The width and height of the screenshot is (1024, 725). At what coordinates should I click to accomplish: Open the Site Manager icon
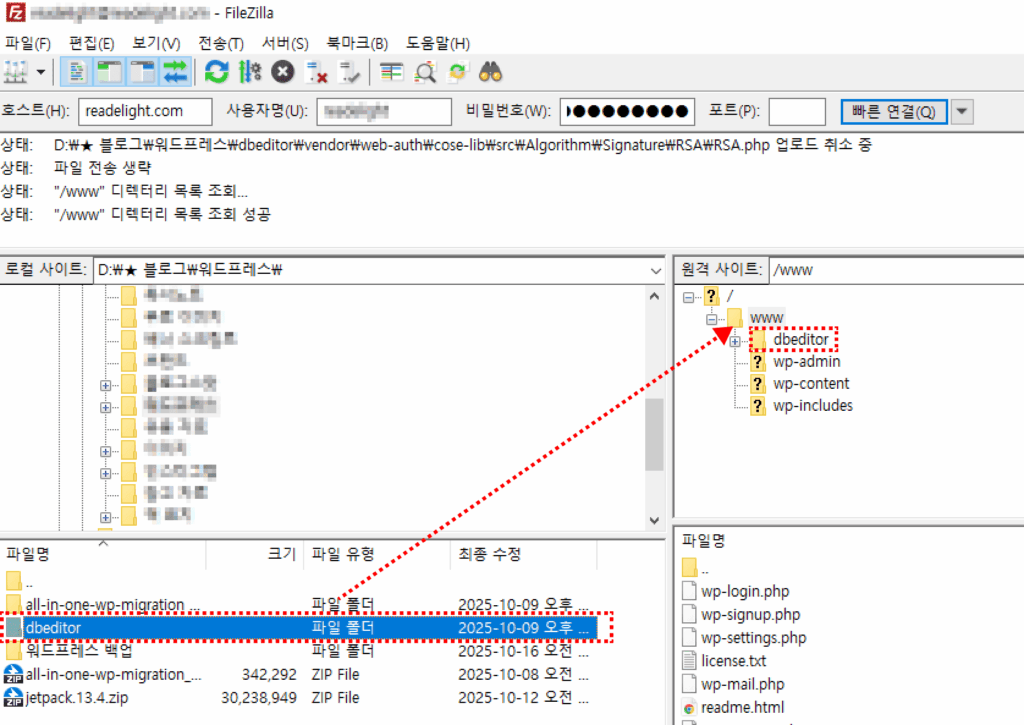click(15, 72)
